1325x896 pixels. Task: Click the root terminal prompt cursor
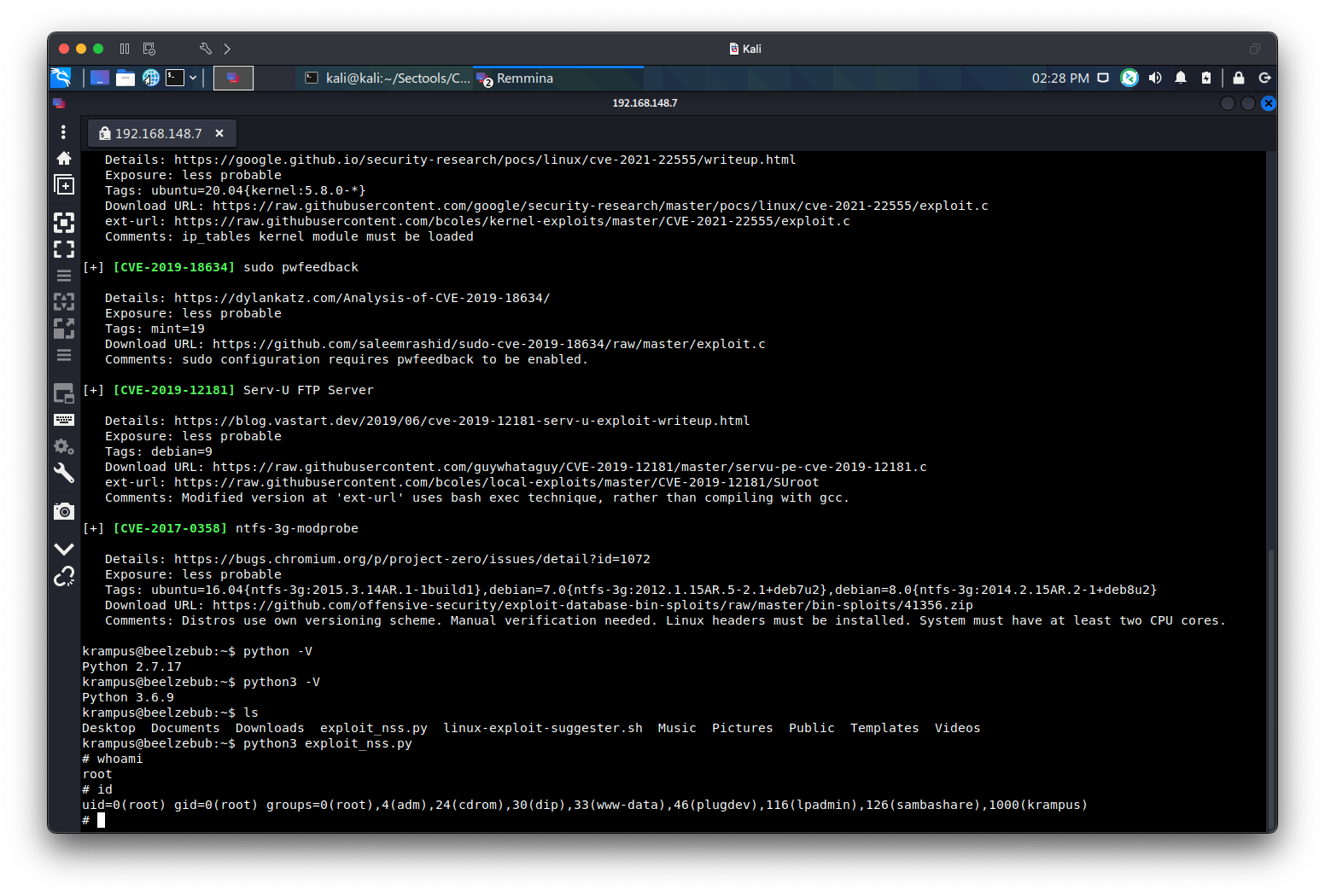point(101,820)
